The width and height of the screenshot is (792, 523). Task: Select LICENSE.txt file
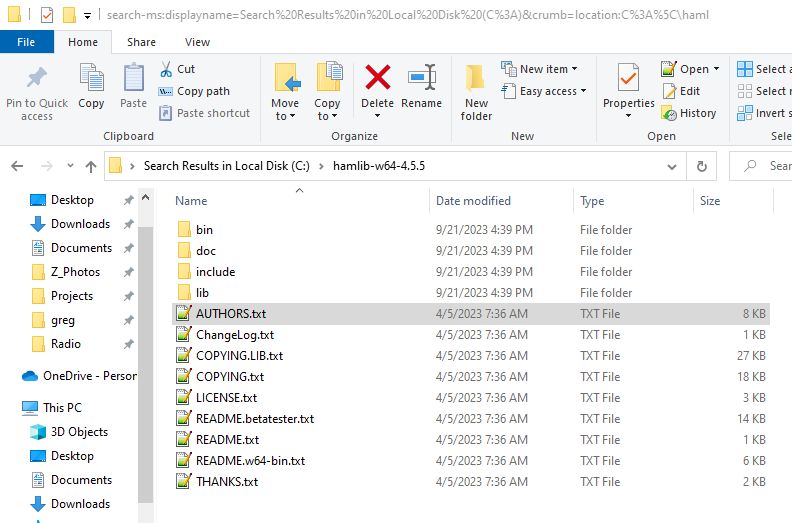click(471, 398)
